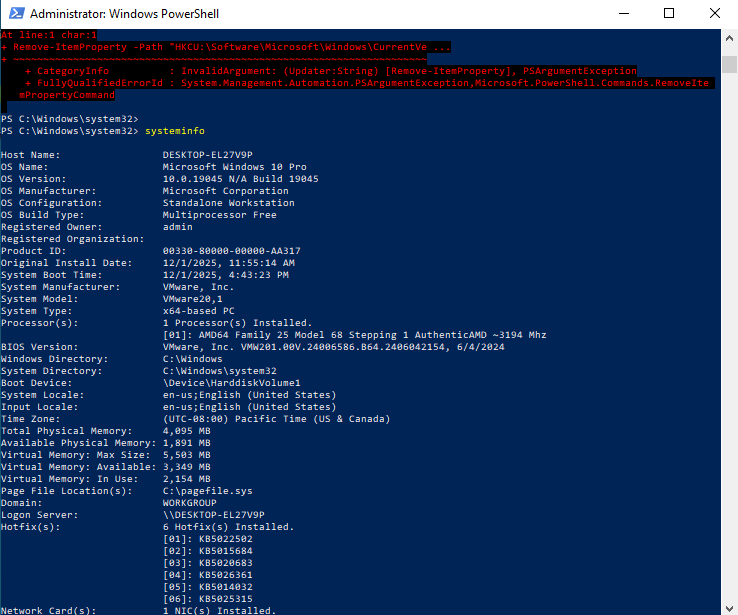Click the 'Network Card(s):' label
The height and width of the screenshot is (615, 738).
pos(48,610)
